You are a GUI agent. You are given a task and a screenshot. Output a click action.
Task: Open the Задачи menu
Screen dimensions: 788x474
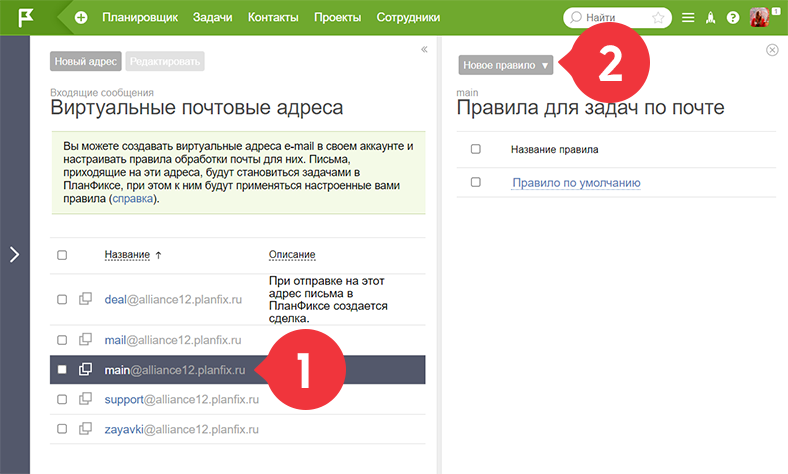[213, 18]
